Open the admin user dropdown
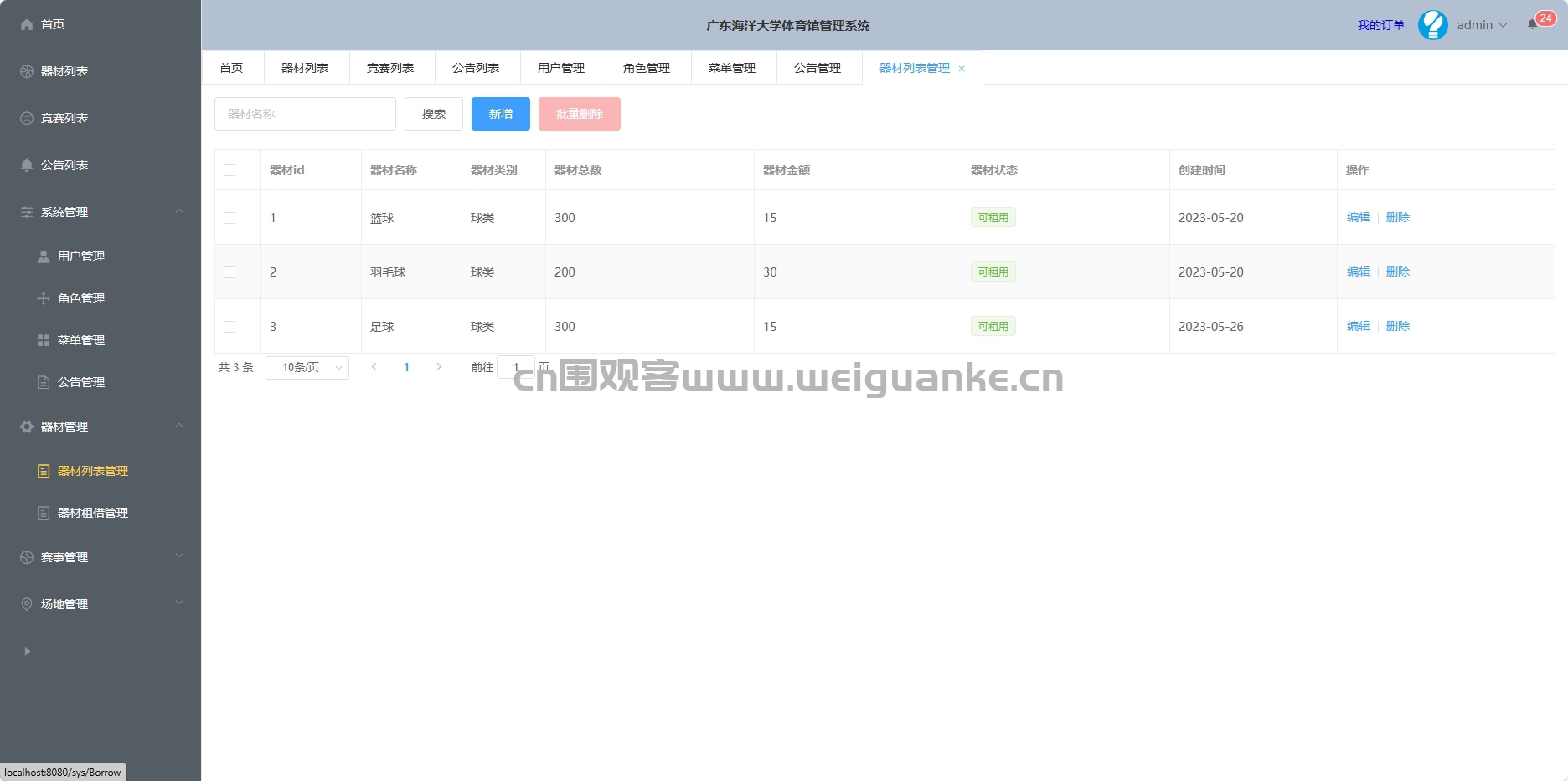 pos(1482,25)
